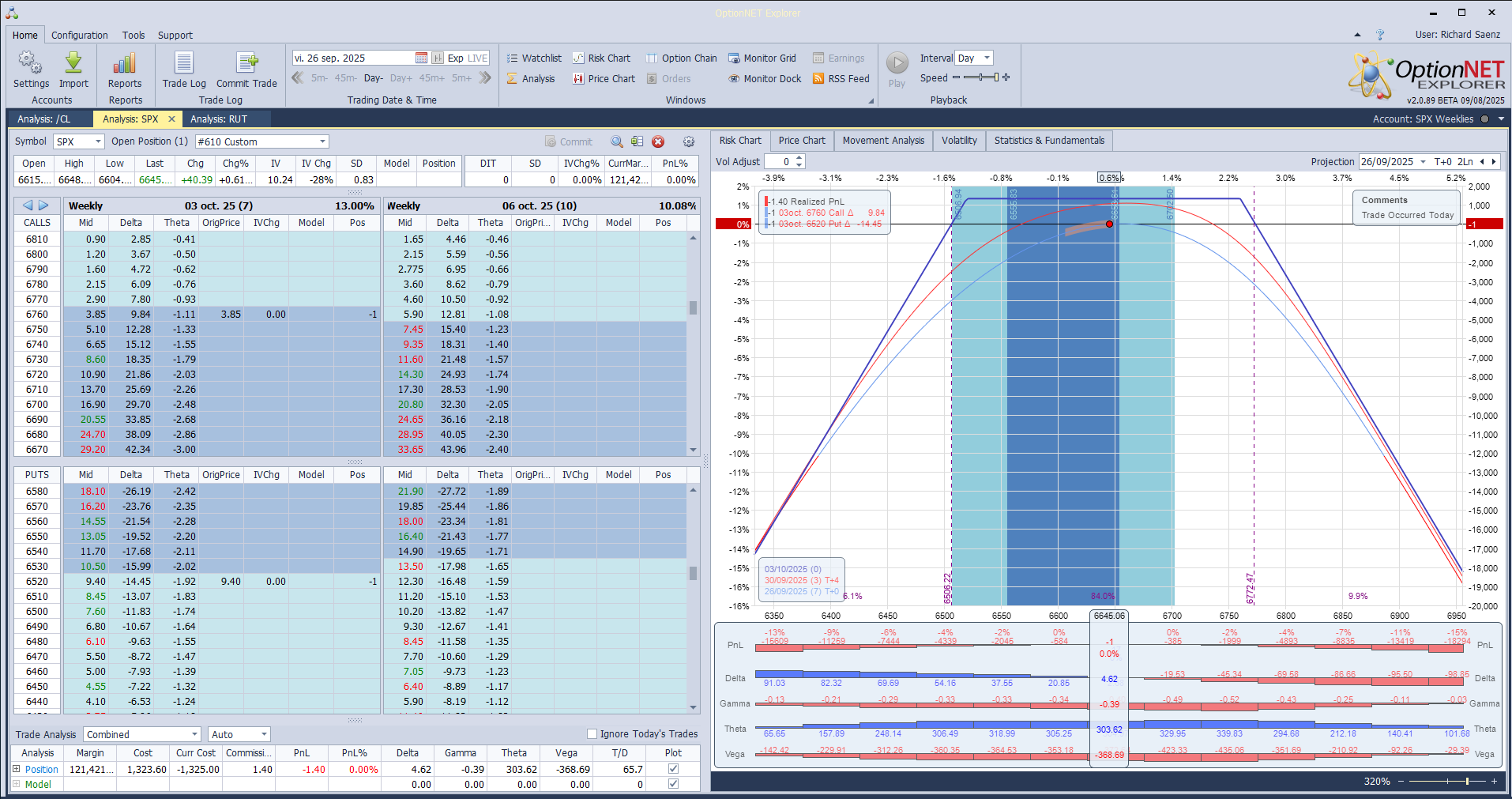Open the Monitor Grid window
Screen dimensions: 1512x799
(x=762, y=58)
